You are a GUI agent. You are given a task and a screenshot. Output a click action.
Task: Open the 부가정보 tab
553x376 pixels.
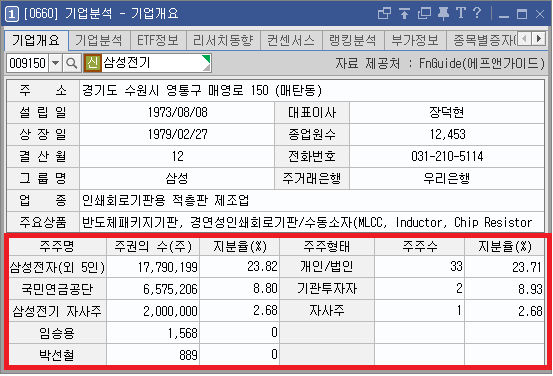coord(415,40)
